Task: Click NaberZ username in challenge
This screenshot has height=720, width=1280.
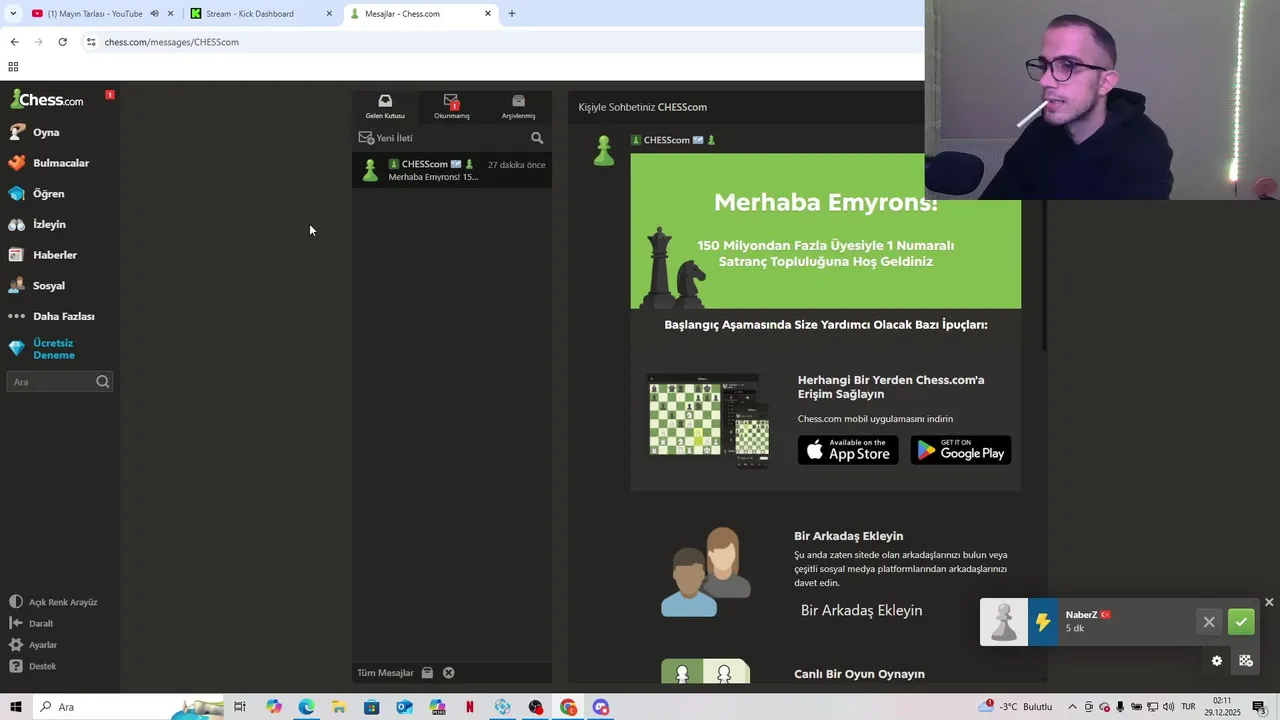Action: coord(1081,615)
